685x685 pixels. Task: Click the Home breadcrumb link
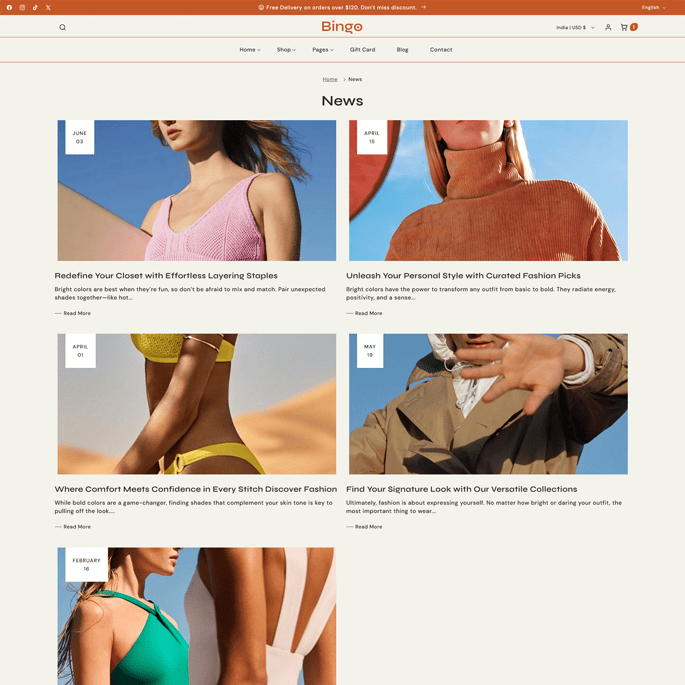click(330, 80)
